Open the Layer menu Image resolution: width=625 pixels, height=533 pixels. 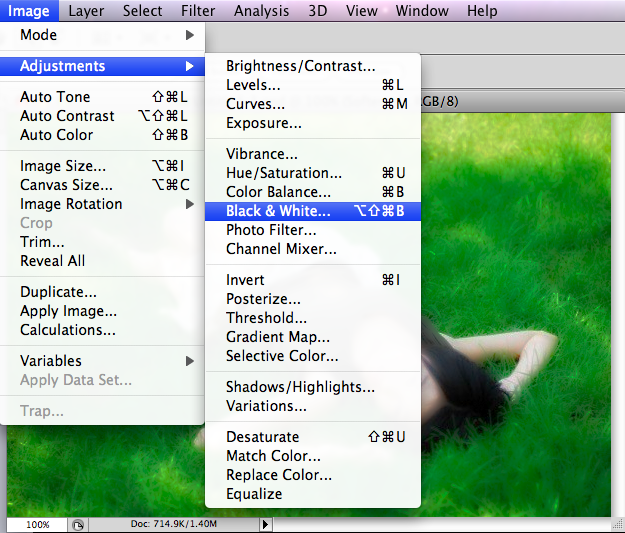pos(86,11)
